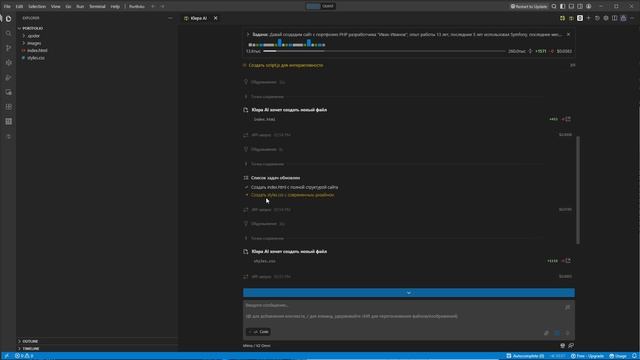Click the blue scroll-to-bottom bar

point(409,293)
